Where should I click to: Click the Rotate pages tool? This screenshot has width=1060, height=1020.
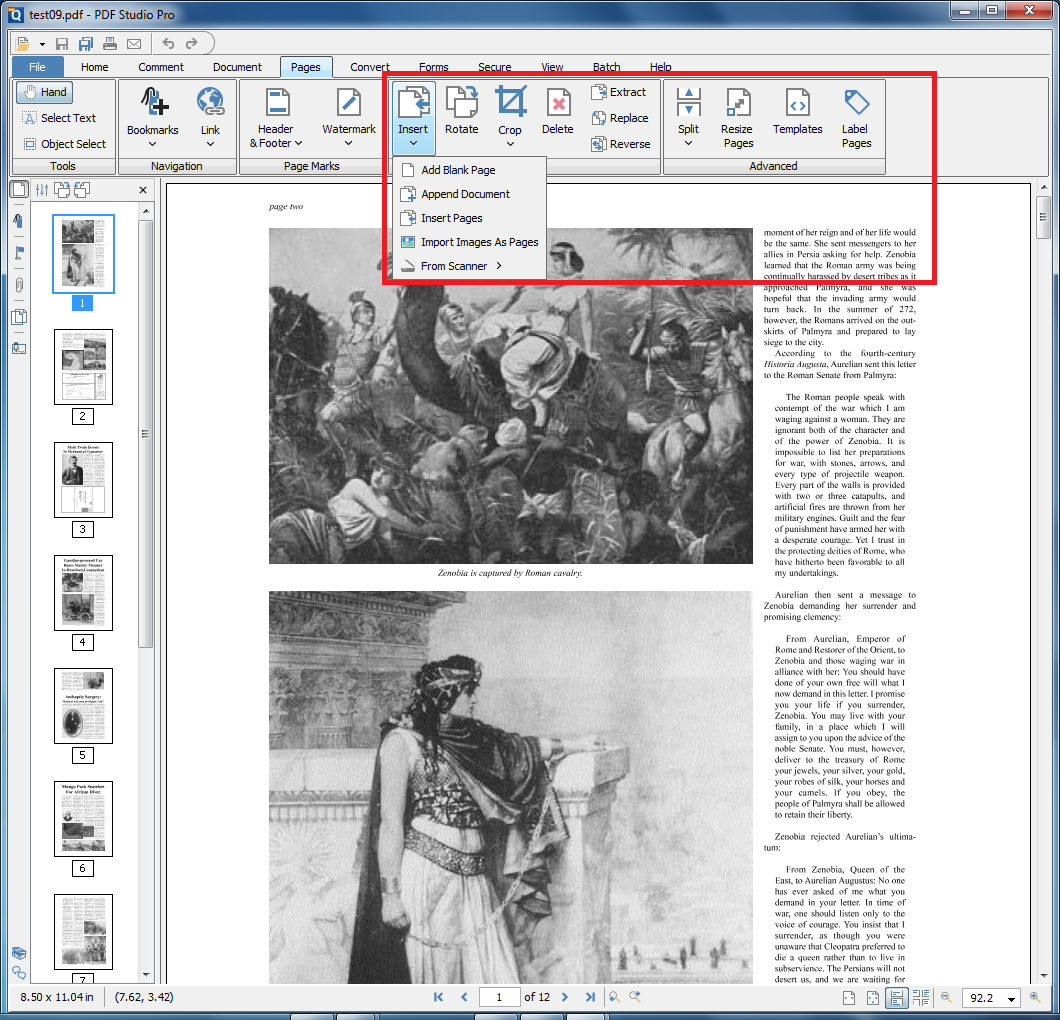click(462, 110)
